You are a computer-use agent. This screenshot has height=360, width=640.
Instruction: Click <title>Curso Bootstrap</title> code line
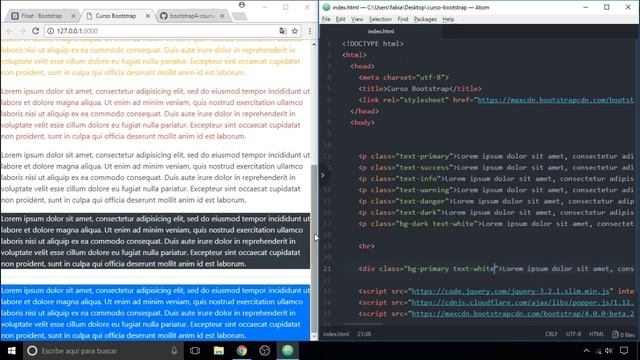(420, 89)
